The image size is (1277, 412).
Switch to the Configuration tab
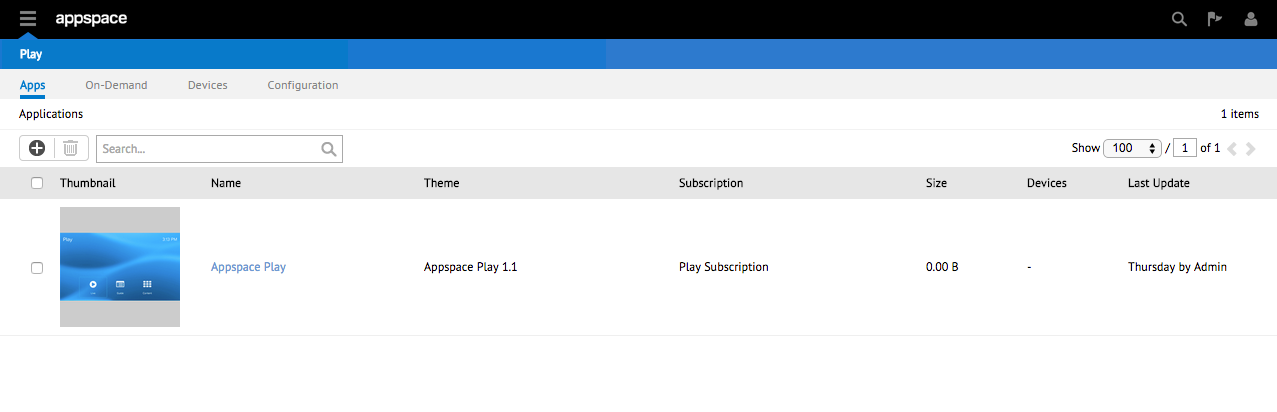302,85
